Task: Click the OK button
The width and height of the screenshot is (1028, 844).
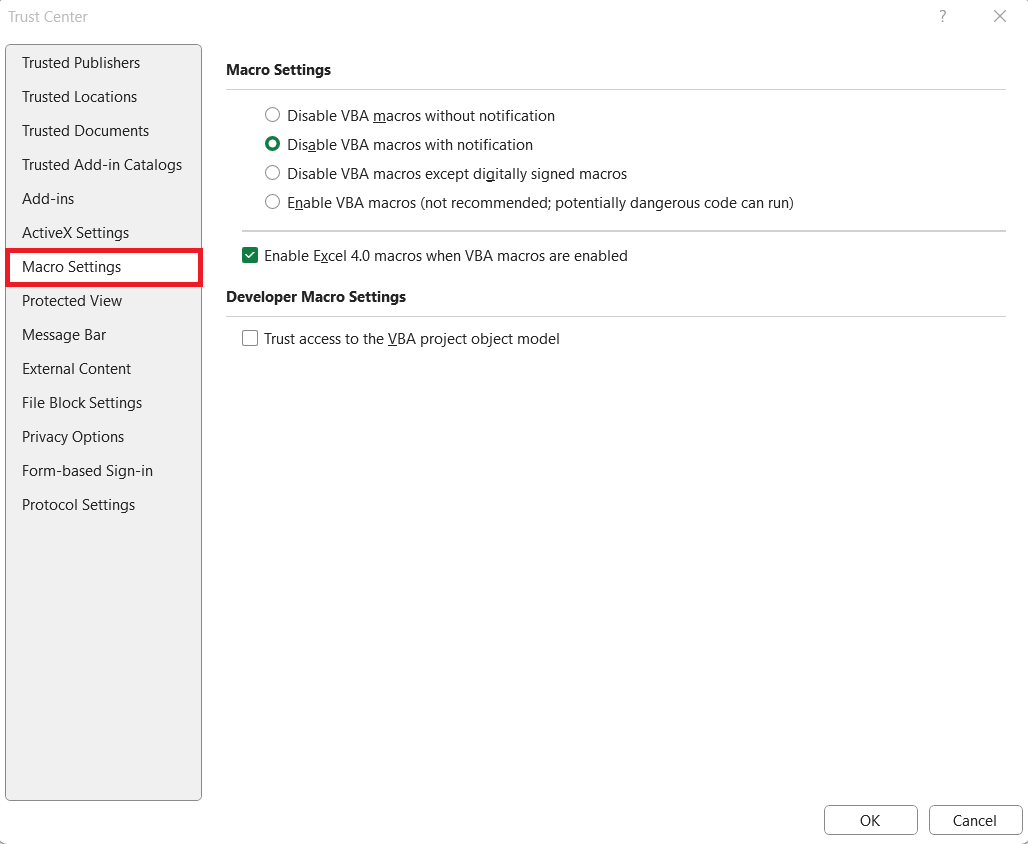Action: point(870,820)
